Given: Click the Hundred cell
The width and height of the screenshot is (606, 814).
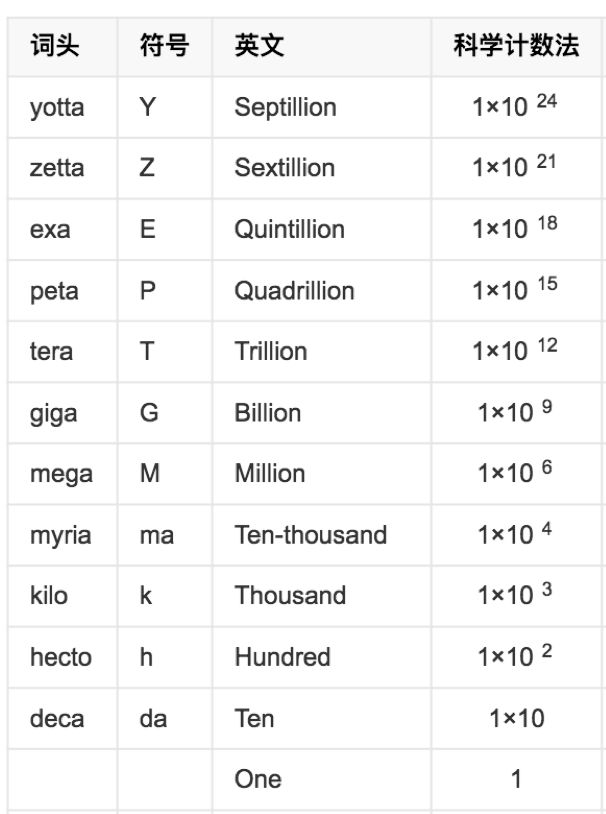Looking at the screenshot, I should click(282, 657).
